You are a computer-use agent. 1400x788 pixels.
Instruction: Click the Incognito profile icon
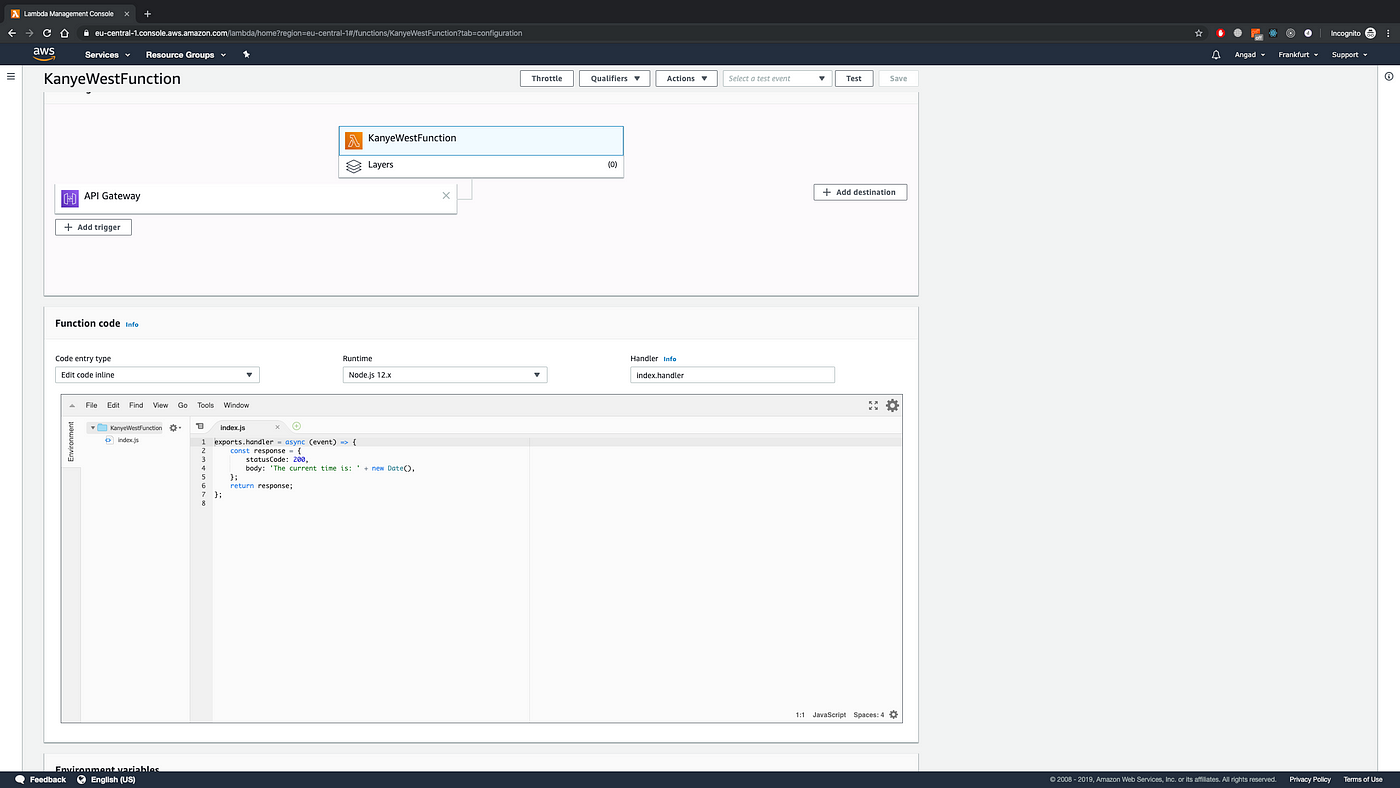point(1371,33)
